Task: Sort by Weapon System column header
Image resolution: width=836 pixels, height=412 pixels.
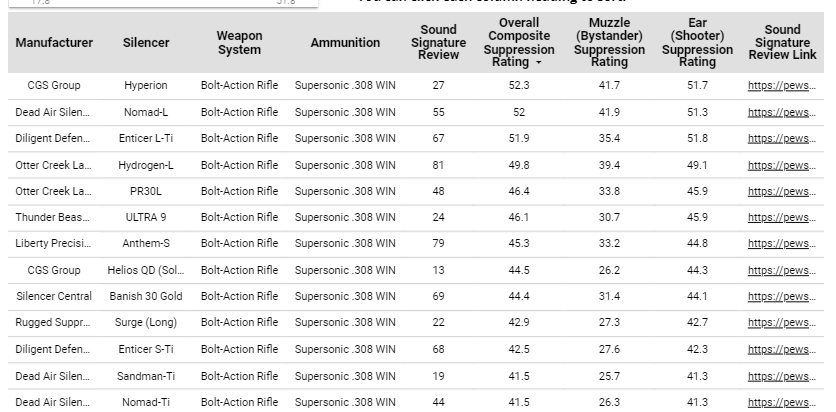Action: pos(239,43)
